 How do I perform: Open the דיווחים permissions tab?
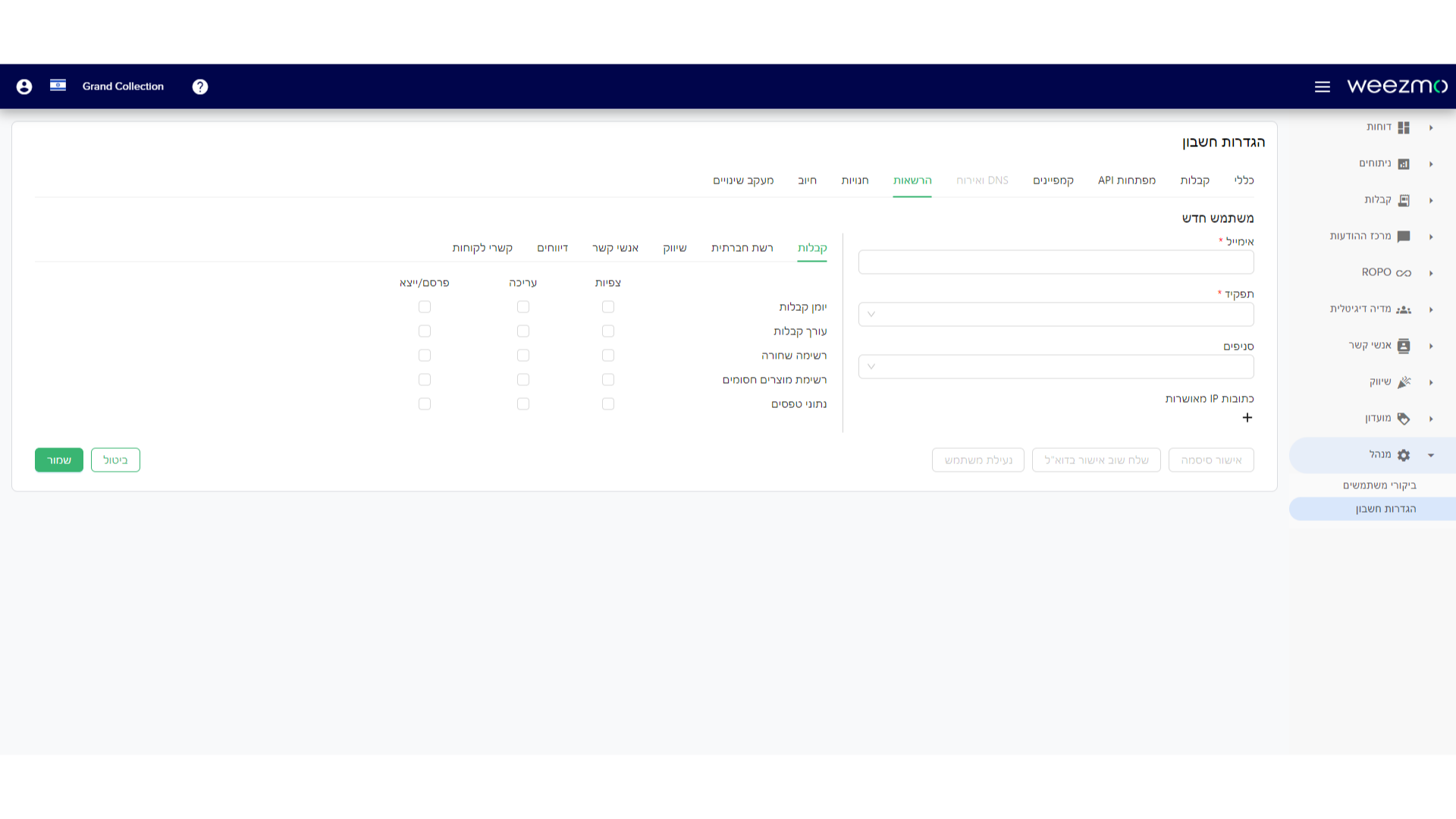point(552,248)
